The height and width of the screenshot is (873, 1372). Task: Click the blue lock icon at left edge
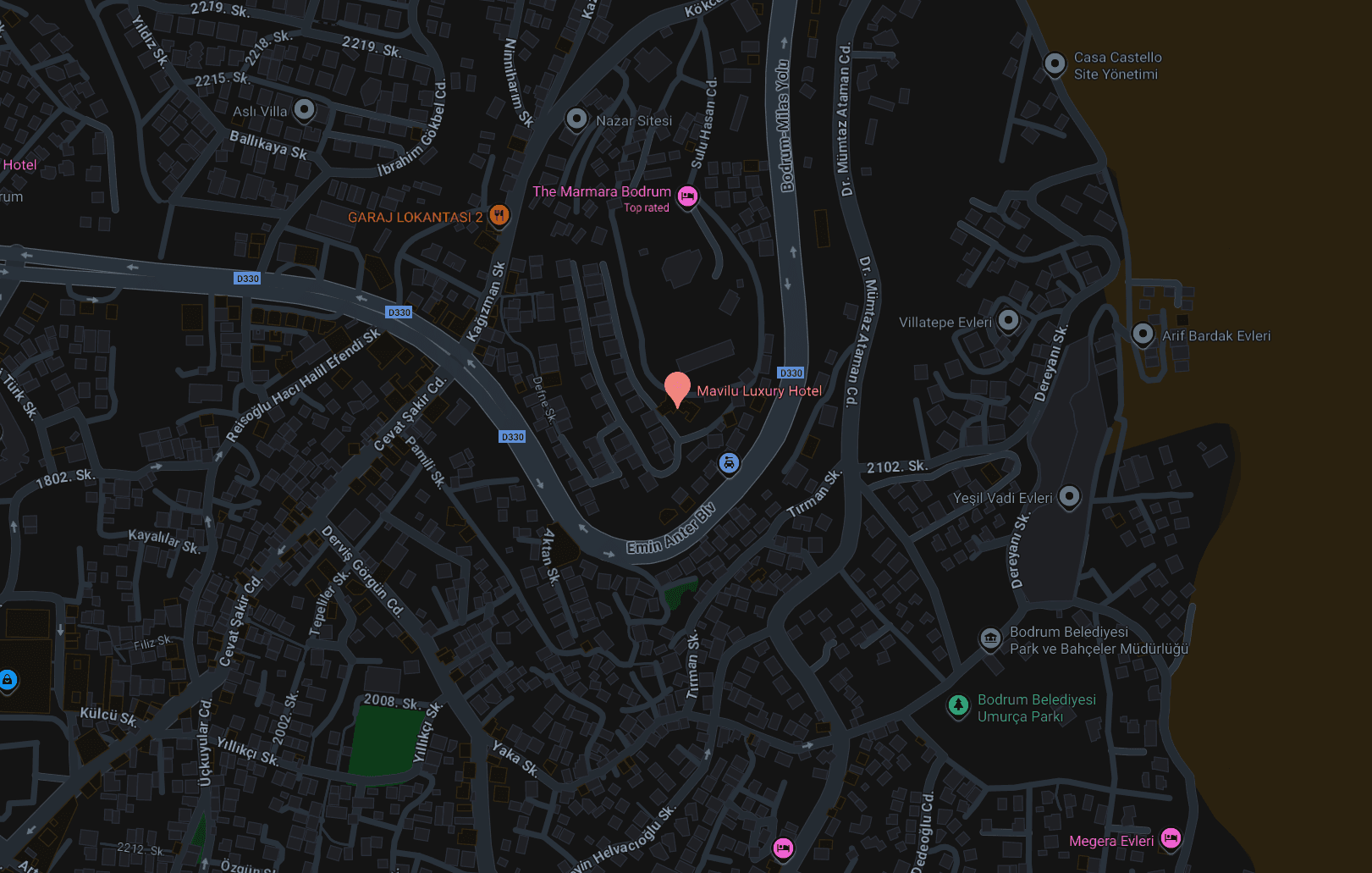[x=8, y=680]
